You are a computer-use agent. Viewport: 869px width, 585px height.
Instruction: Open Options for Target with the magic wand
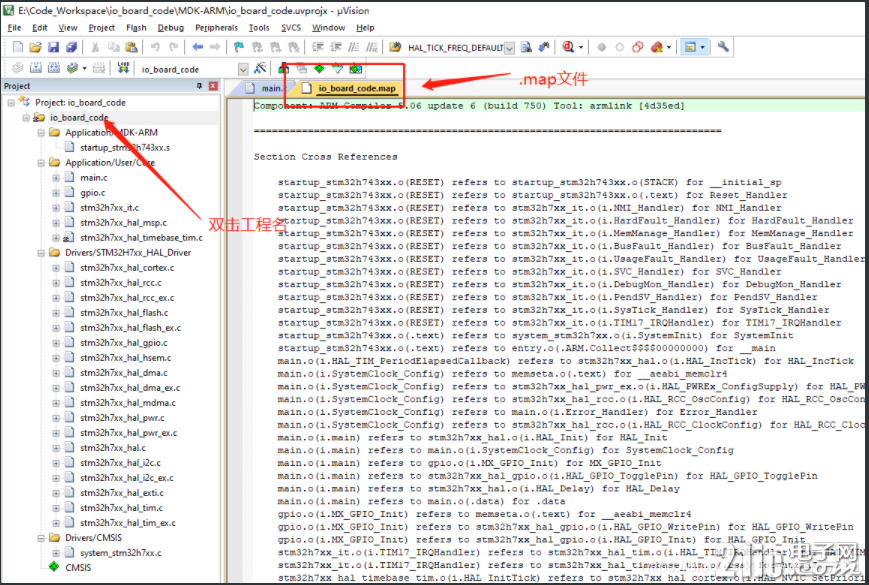(259, 69)
